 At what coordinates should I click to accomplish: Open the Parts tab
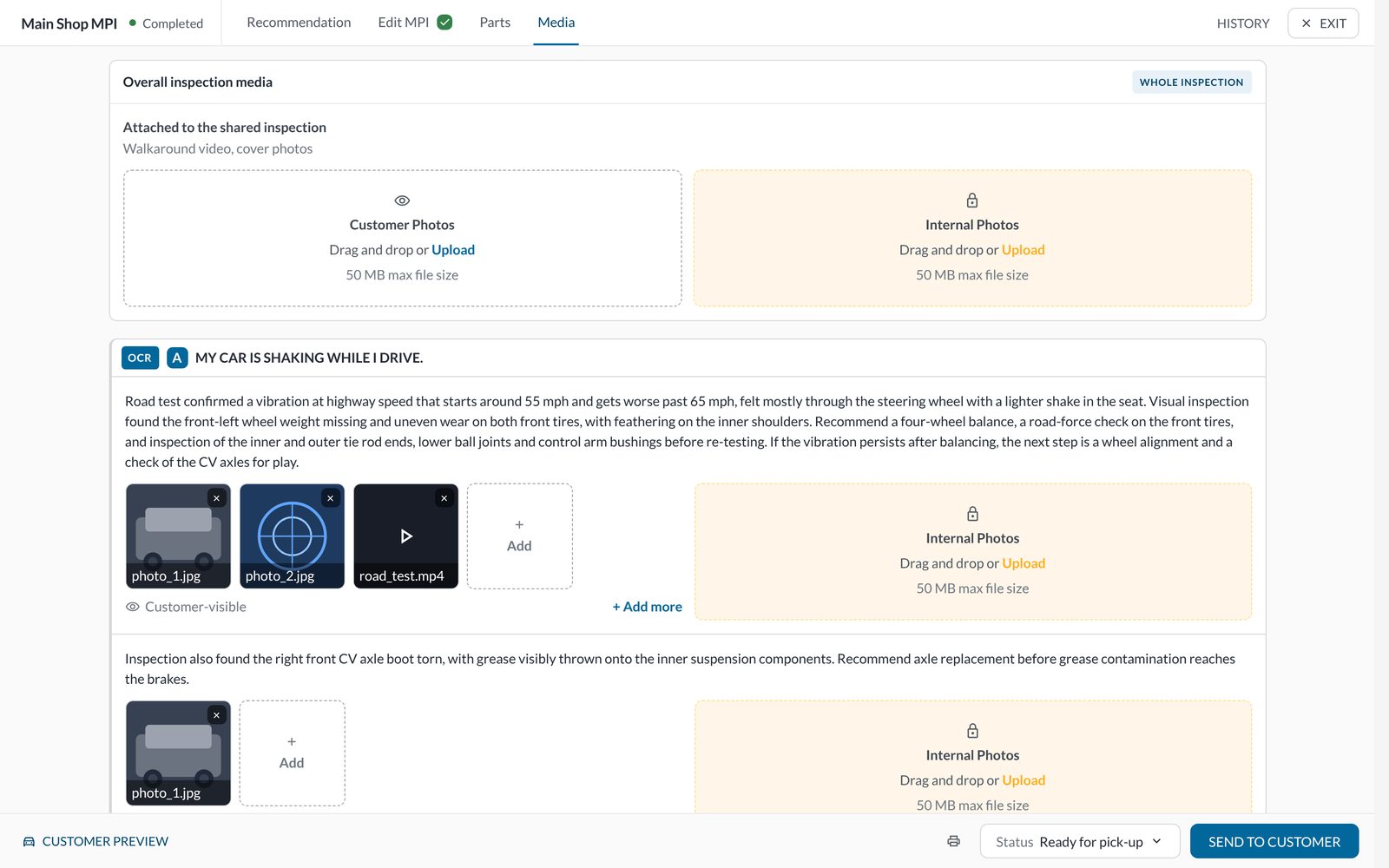pos(495,23)
